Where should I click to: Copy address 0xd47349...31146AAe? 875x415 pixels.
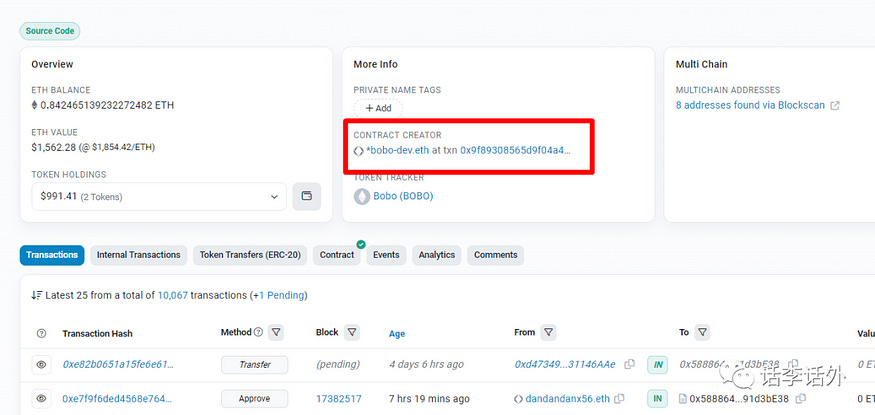click(x=629, y=364)
